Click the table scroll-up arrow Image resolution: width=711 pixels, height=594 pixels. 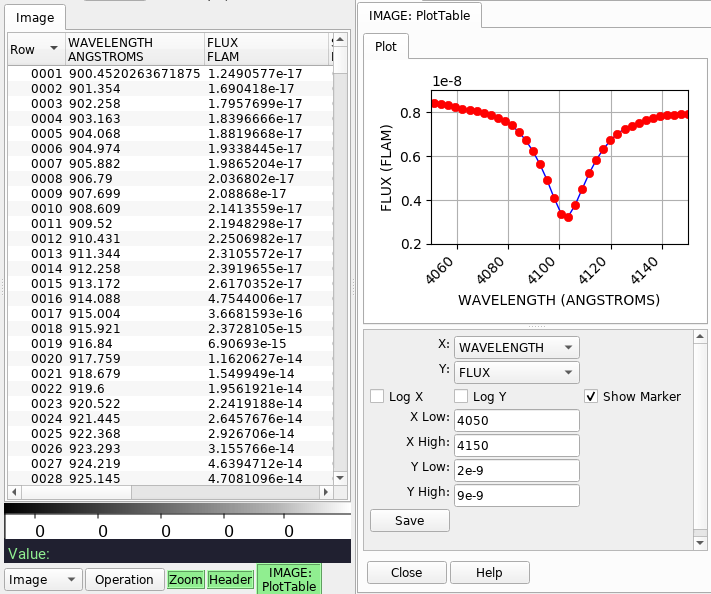coord(340,40)
